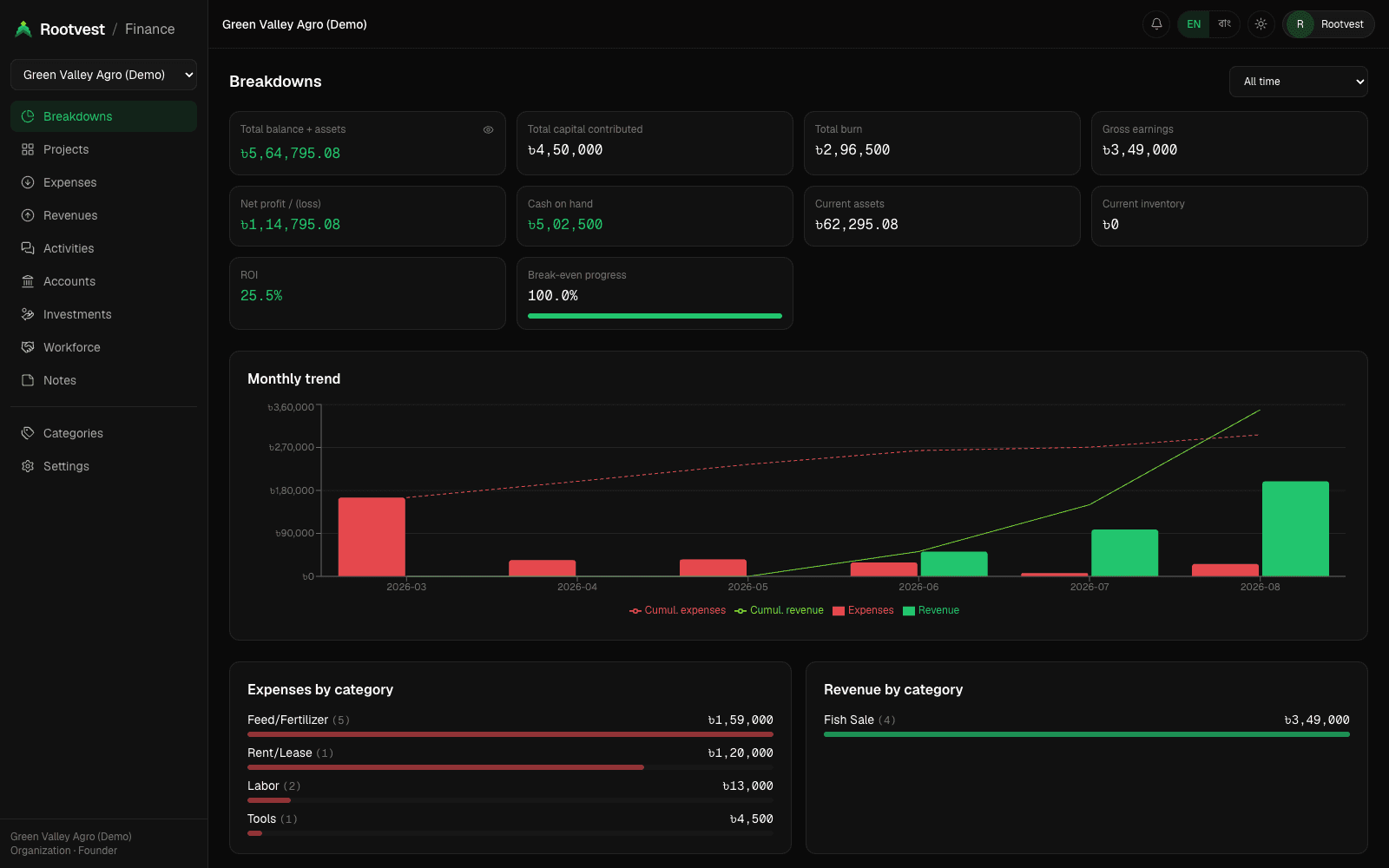Click the Expenses arrow-down icon
The width and height of the screenshot is (1389, 868).
coord(28,182)
